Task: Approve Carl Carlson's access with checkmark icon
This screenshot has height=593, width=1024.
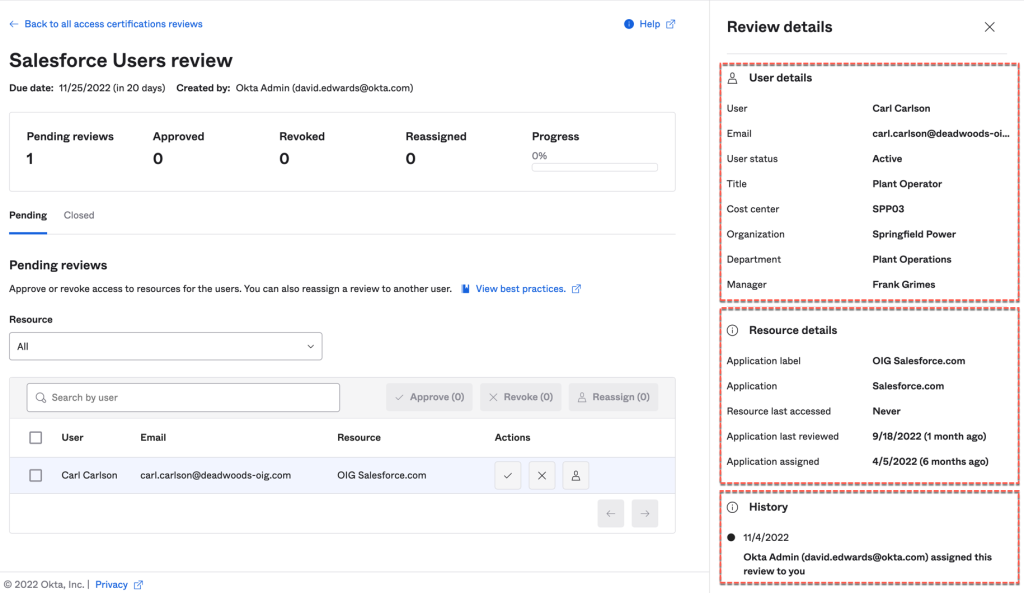Action: (508, 476)
